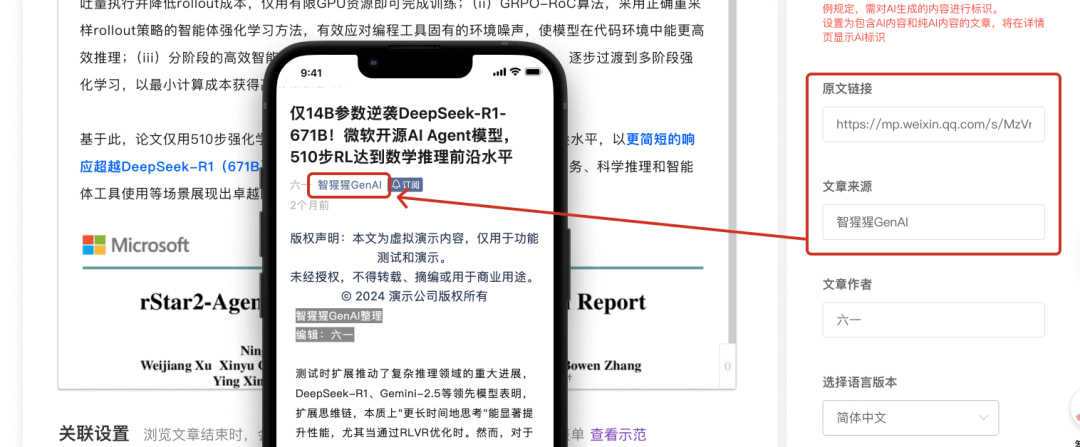Click the Microsoft logo image in the article
1080x447 pixels.
click(136, 245)
